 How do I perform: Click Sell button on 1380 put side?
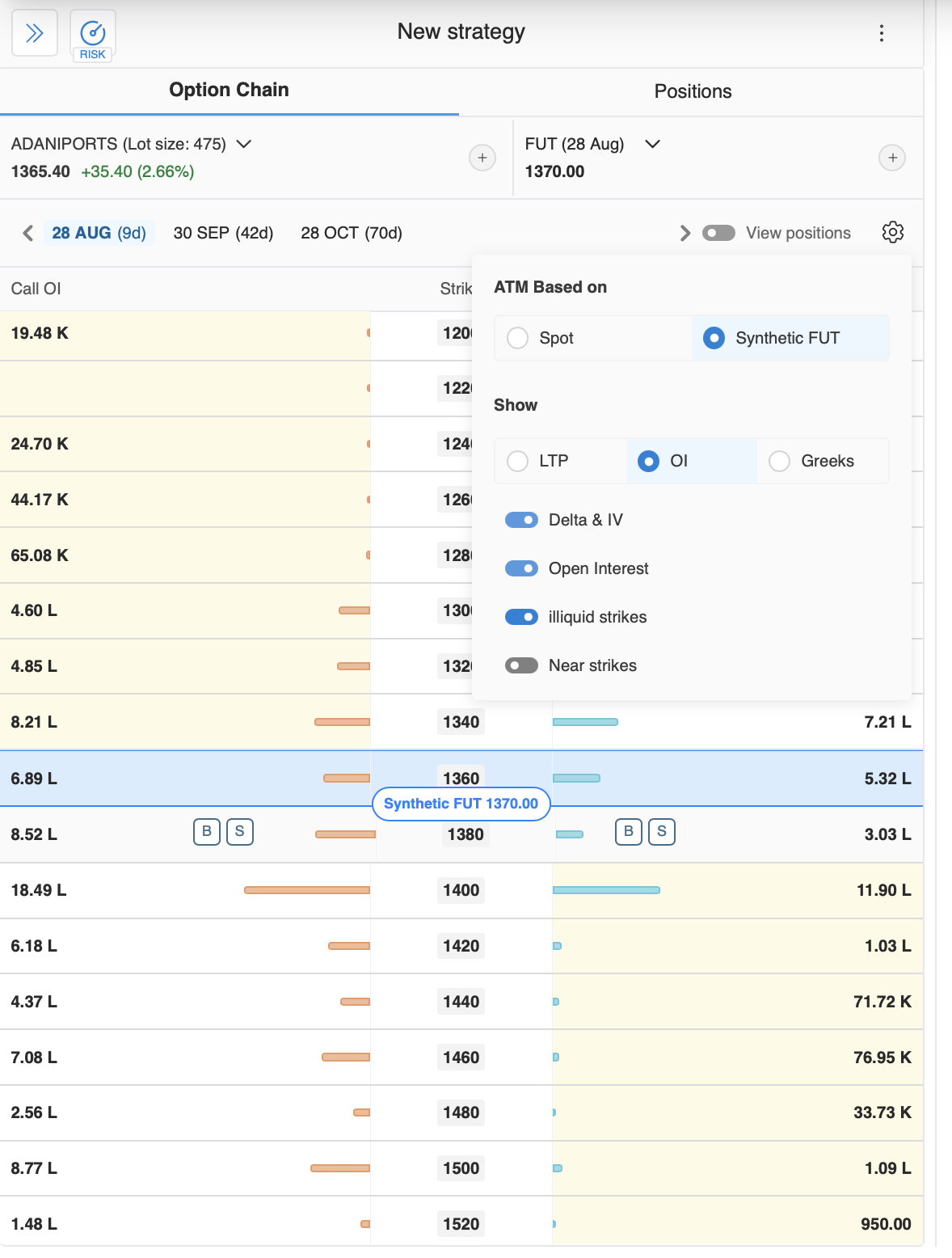point(662,832)
